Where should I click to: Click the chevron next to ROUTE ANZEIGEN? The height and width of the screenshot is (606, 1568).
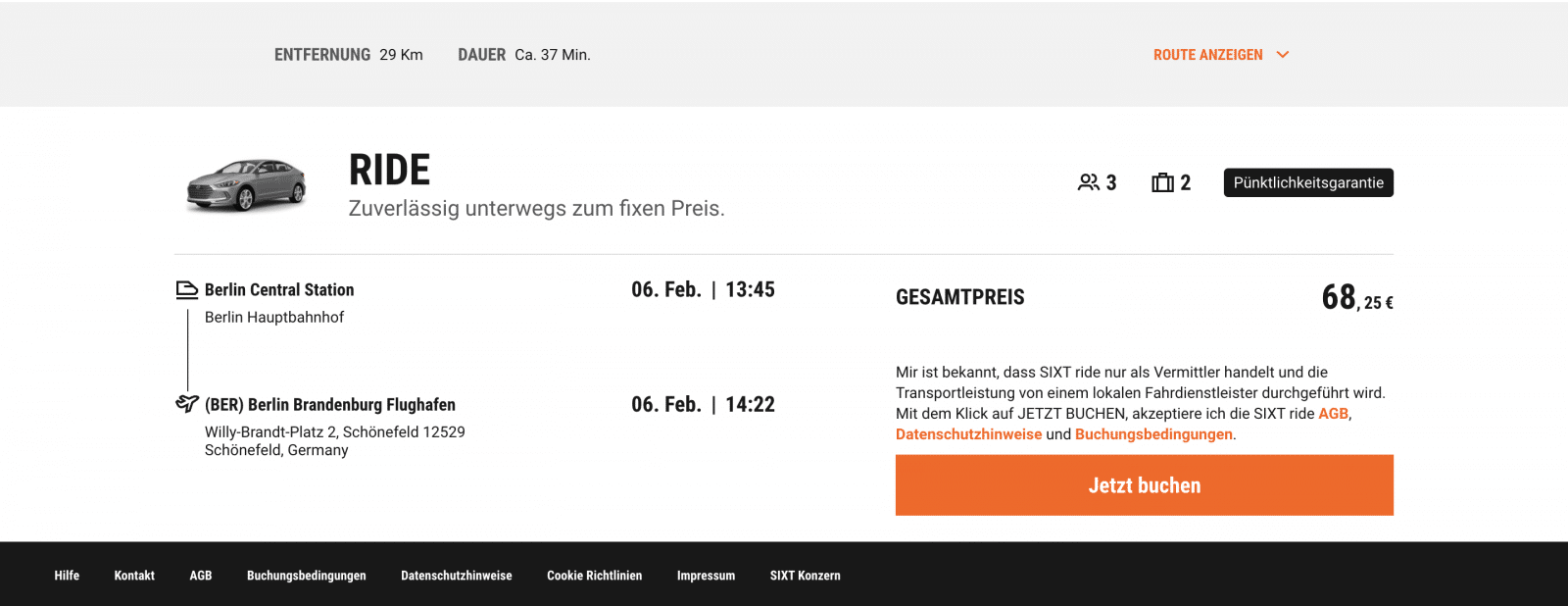[1284, 55]
